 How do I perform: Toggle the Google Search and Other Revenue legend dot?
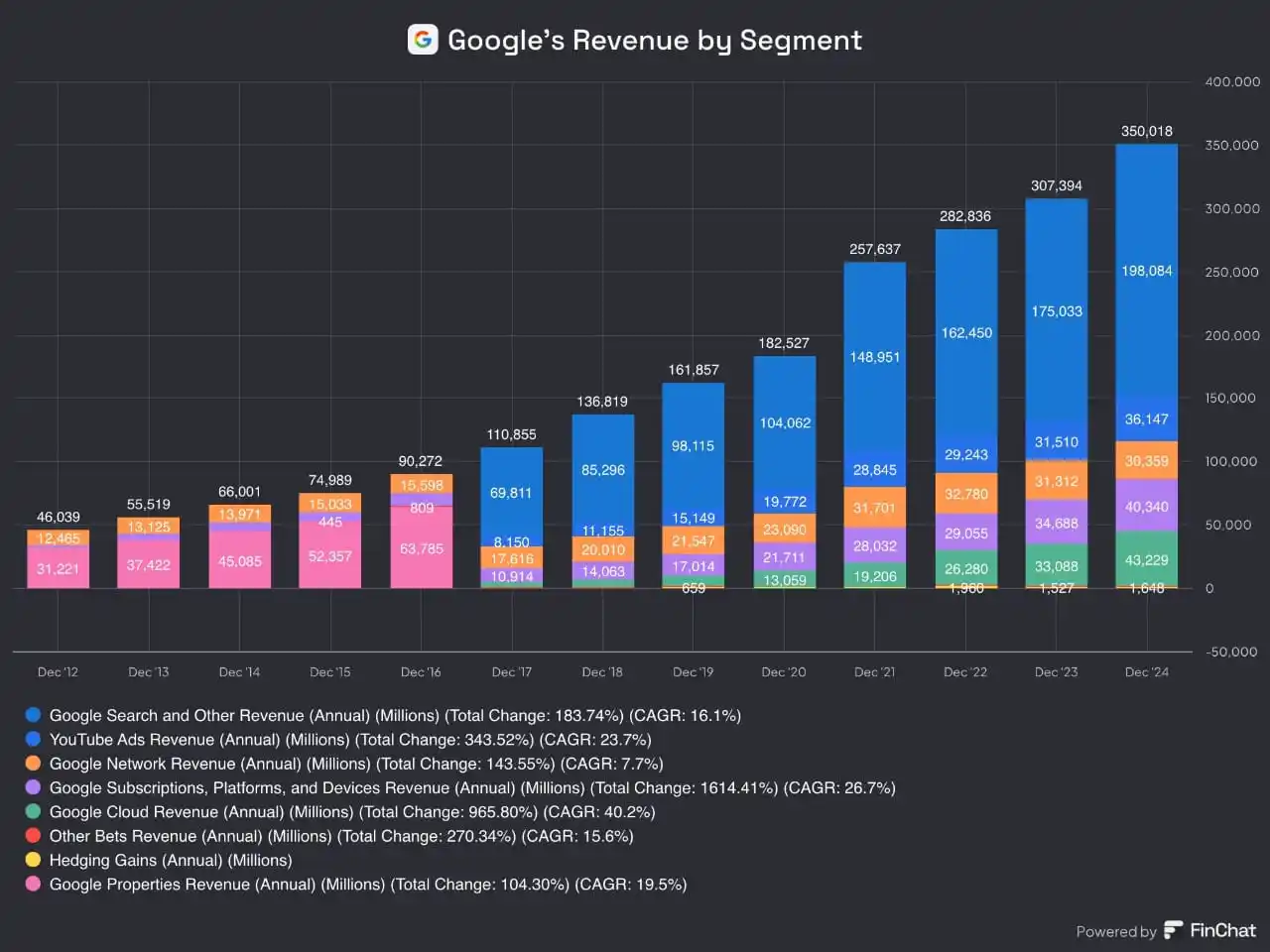tap(33, 715)
